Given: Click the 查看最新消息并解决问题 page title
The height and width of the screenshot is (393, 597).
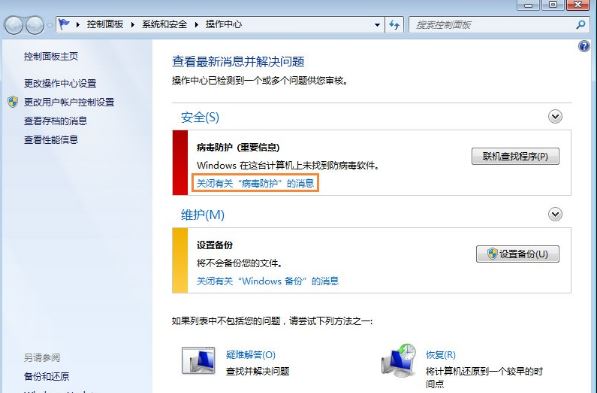Looking at the screenshot, I should pyautogui.click(x=238, y=62).
